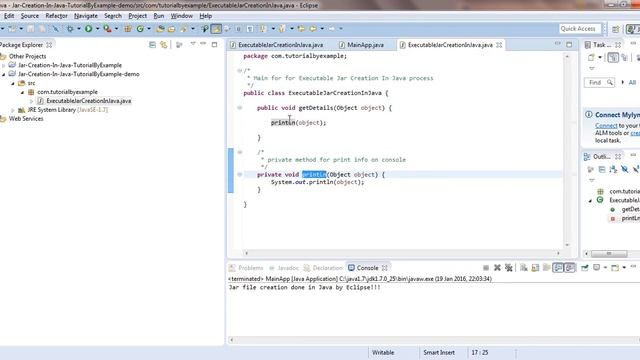The width and height of the screenshot is (640, 360).
Task: Toggle Show Console When Standard Out Changes
Action: tap(558, 268)
